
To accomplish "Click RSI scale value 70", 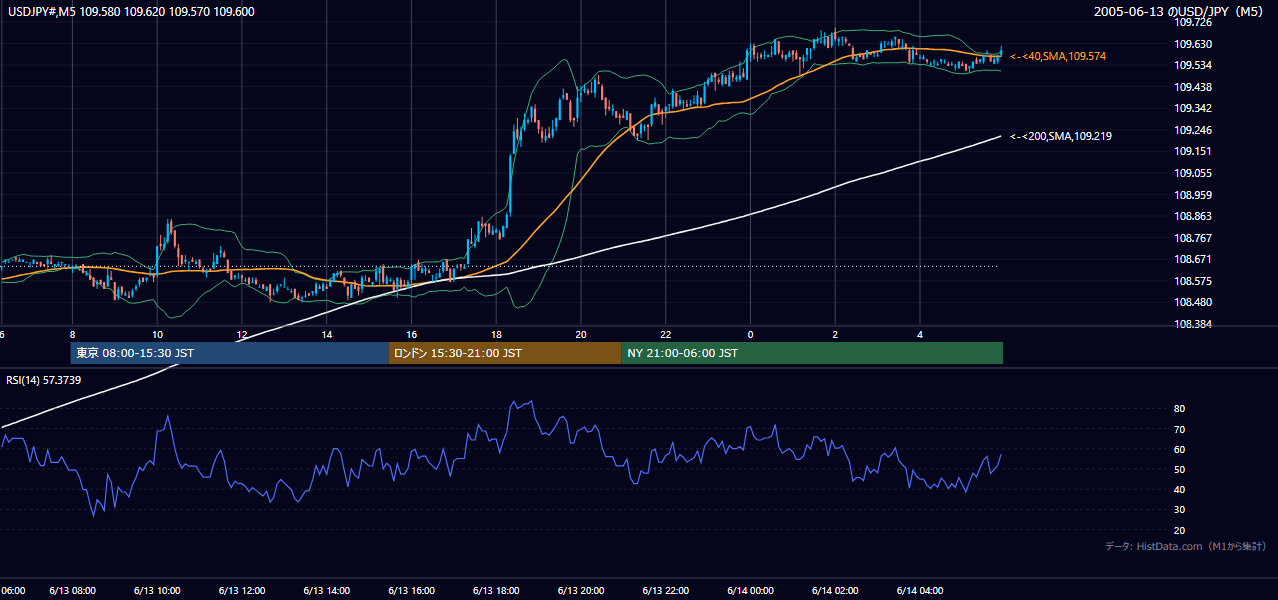I will tap(1180, 429).
